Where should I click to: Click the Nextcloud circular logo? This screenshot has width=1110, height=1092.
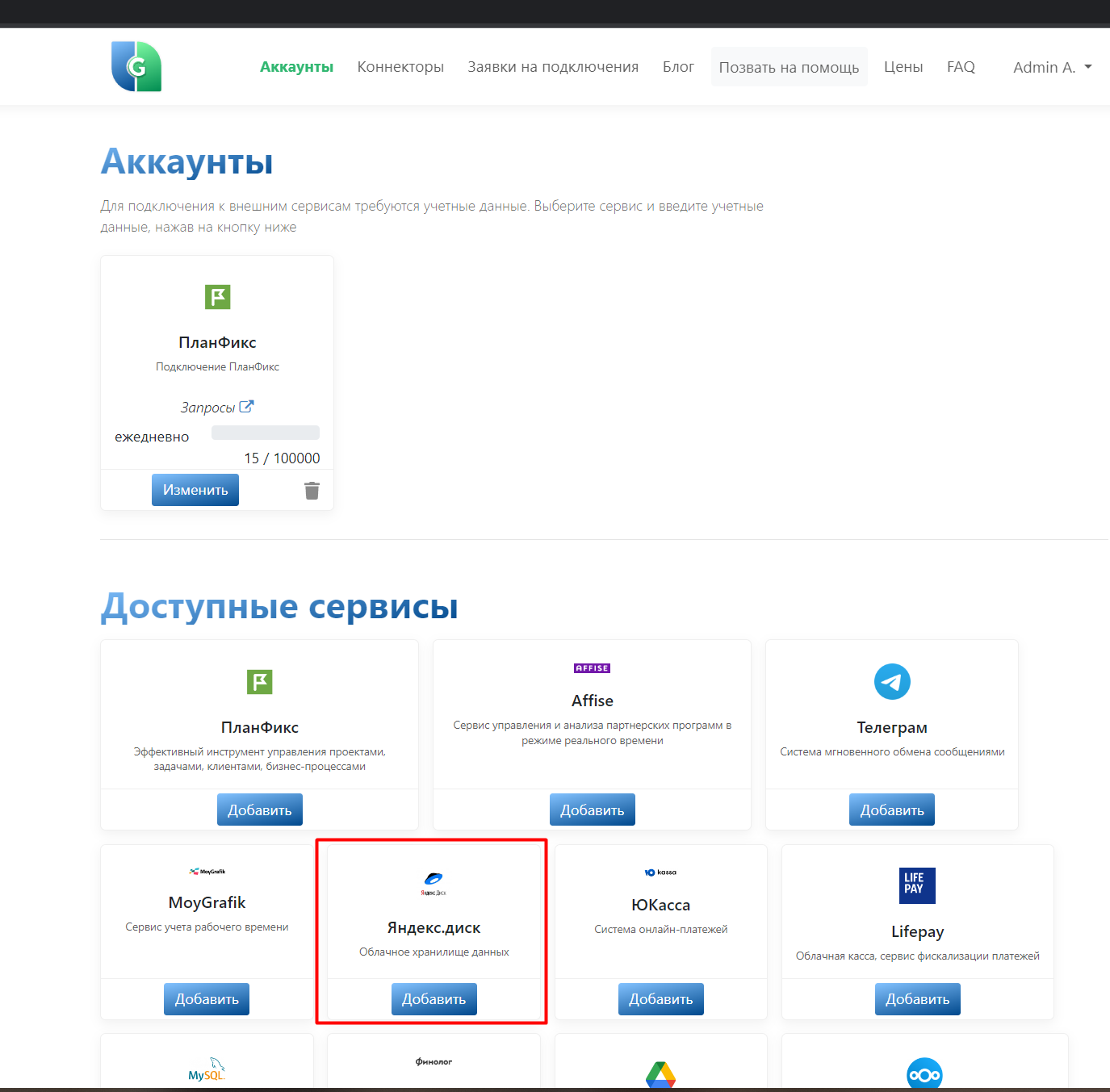pos(924,1073)
